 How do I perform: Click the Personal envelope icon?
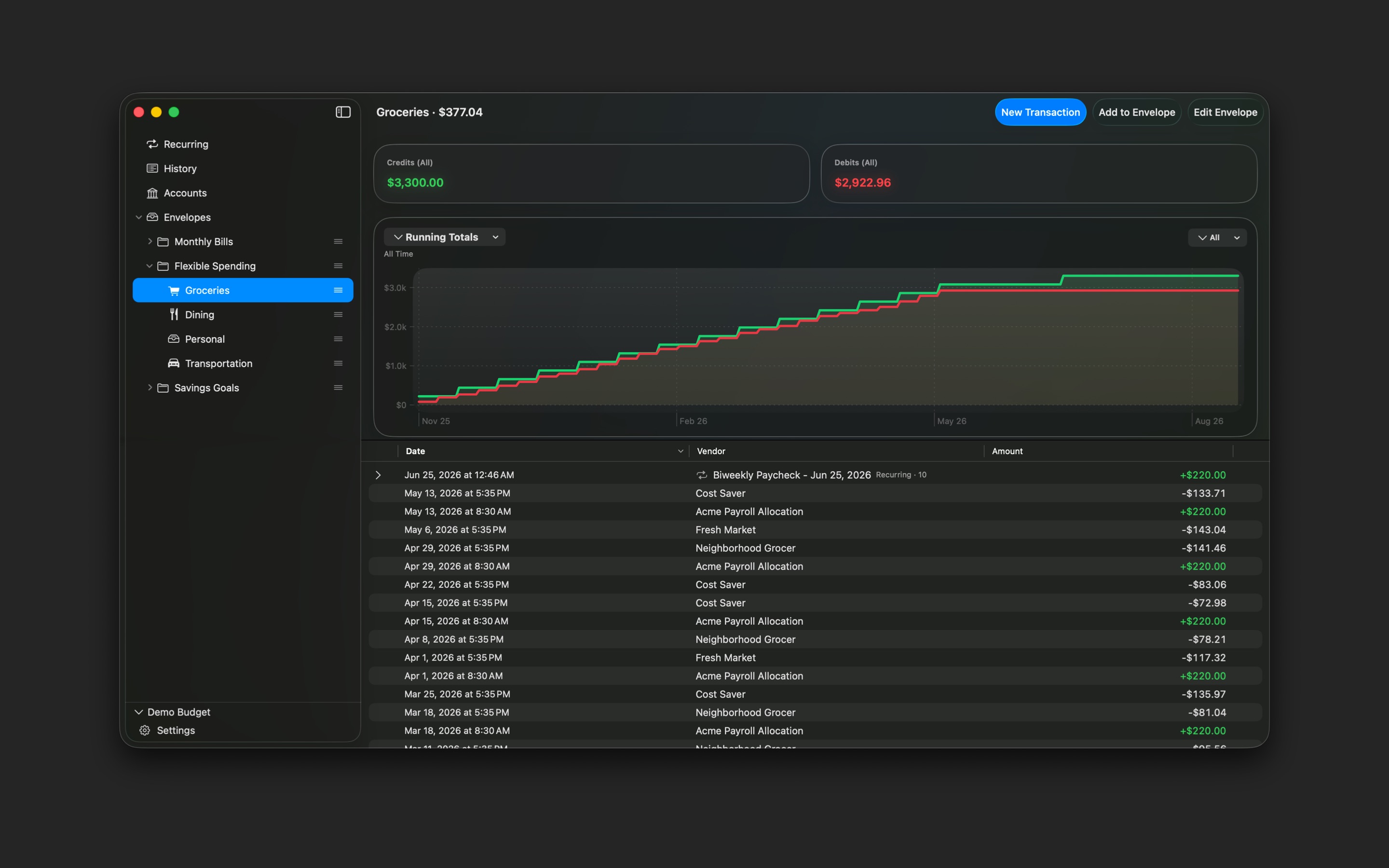coord(174,339)
